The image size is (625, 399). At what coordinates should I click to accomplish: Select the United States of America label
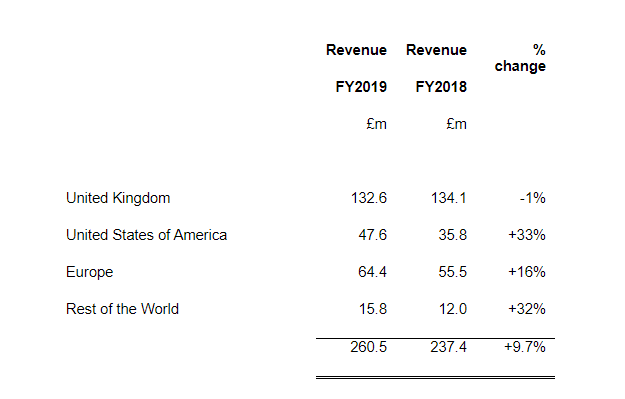click(x=146, y=235)
